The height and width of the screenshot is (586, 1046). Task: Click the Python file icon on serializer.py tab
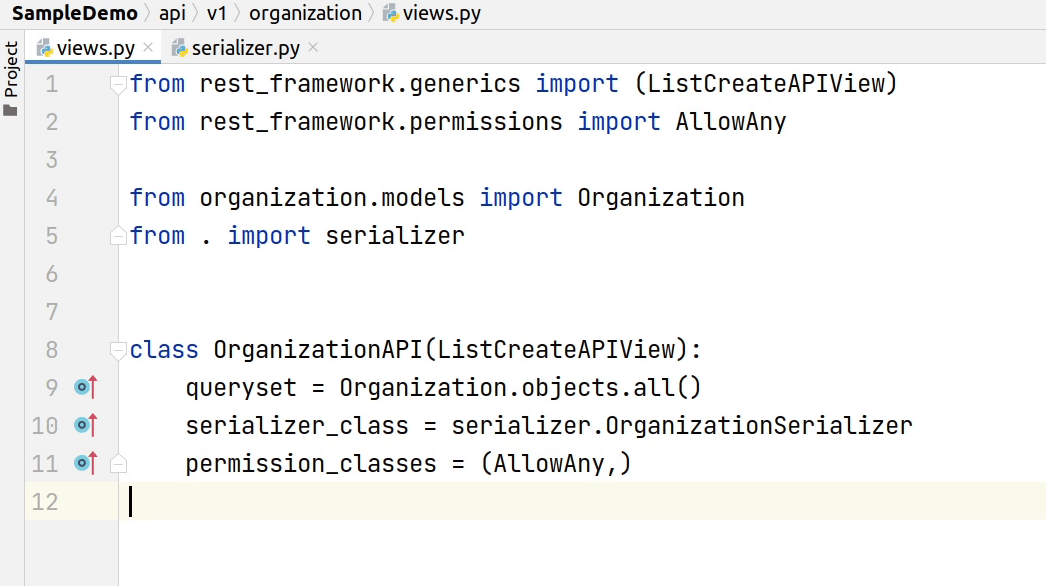(180, 46)
